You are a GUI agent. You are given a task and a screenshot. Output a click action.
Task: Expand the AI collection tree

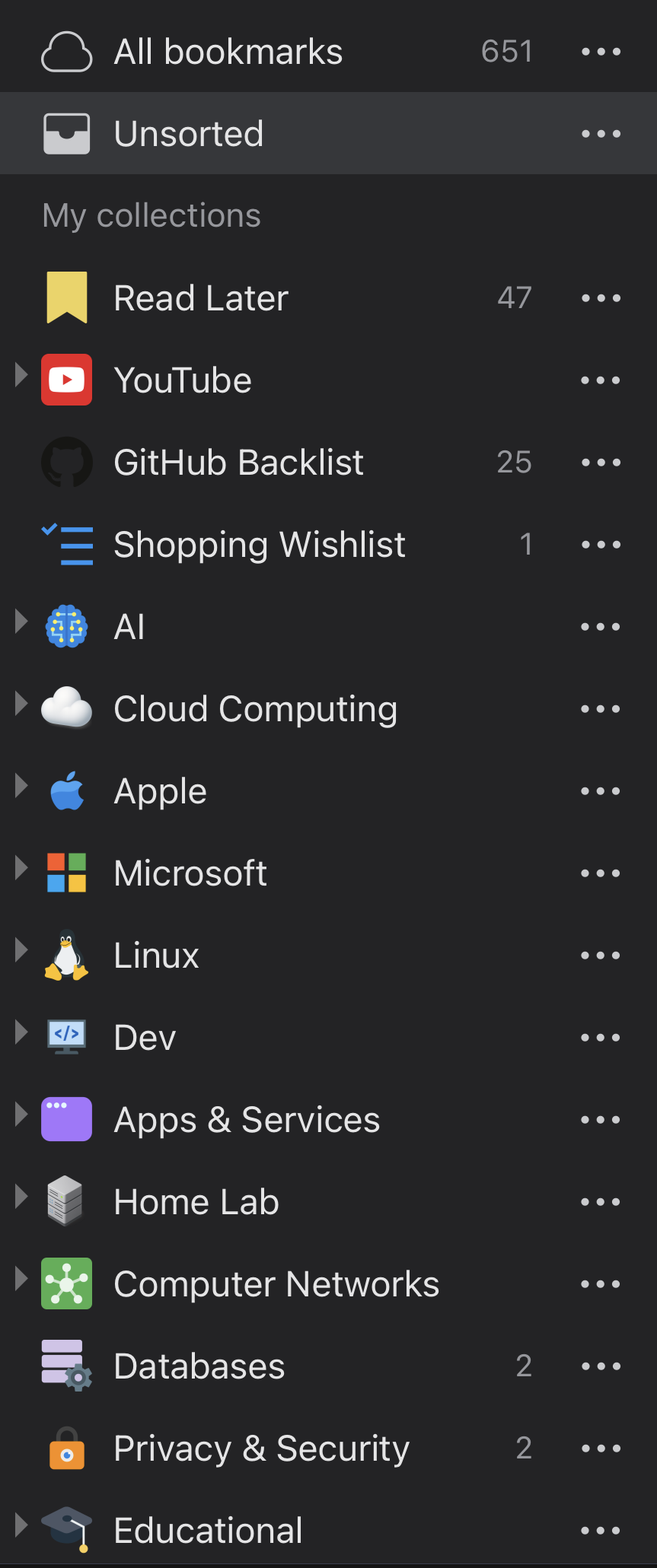click(x=21, y=622)
